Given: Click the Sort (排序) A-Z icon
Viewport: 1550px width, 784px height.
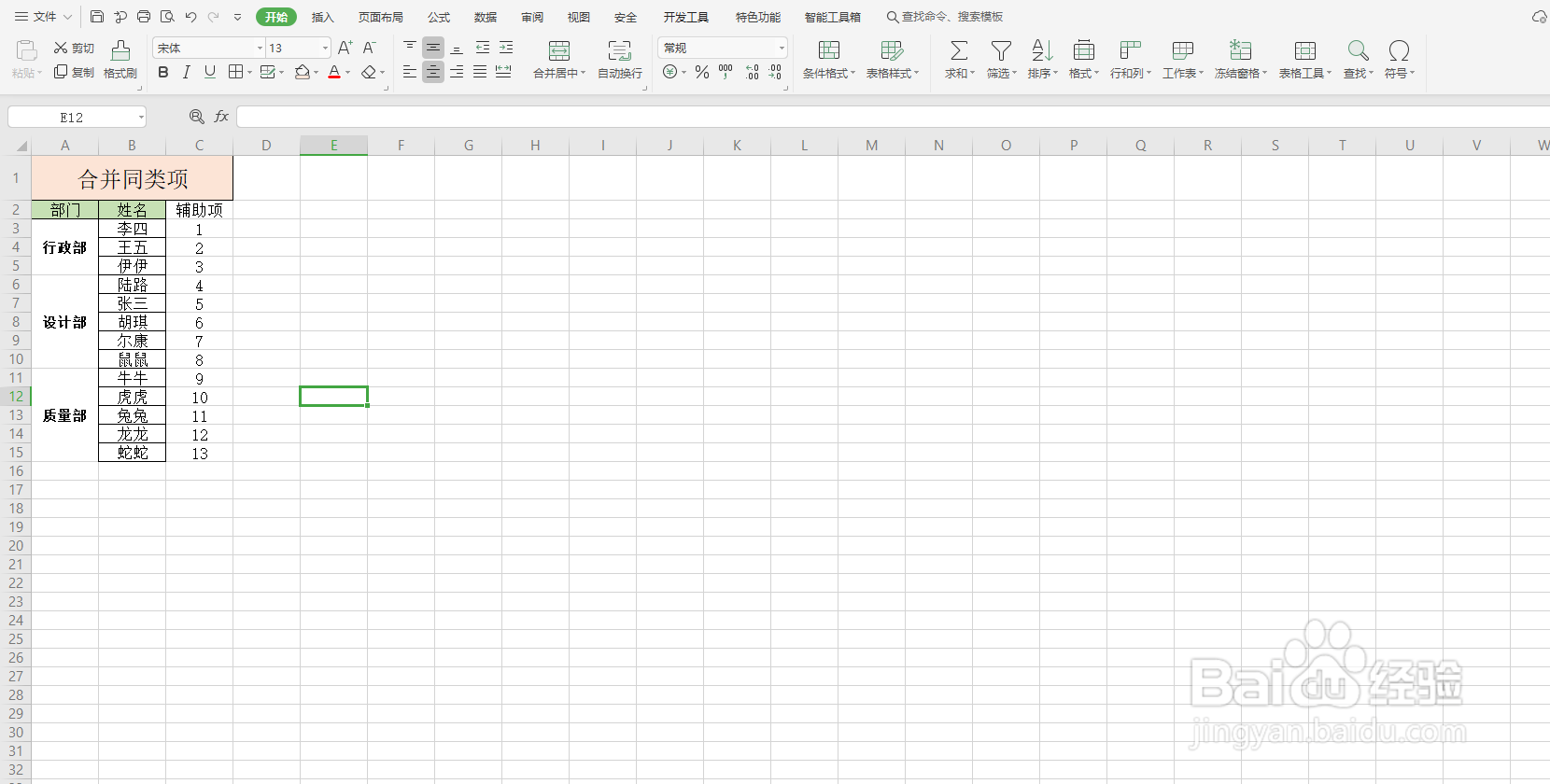Looking at the screenshot, I should pyautogui.click(x=1042, y=50).
